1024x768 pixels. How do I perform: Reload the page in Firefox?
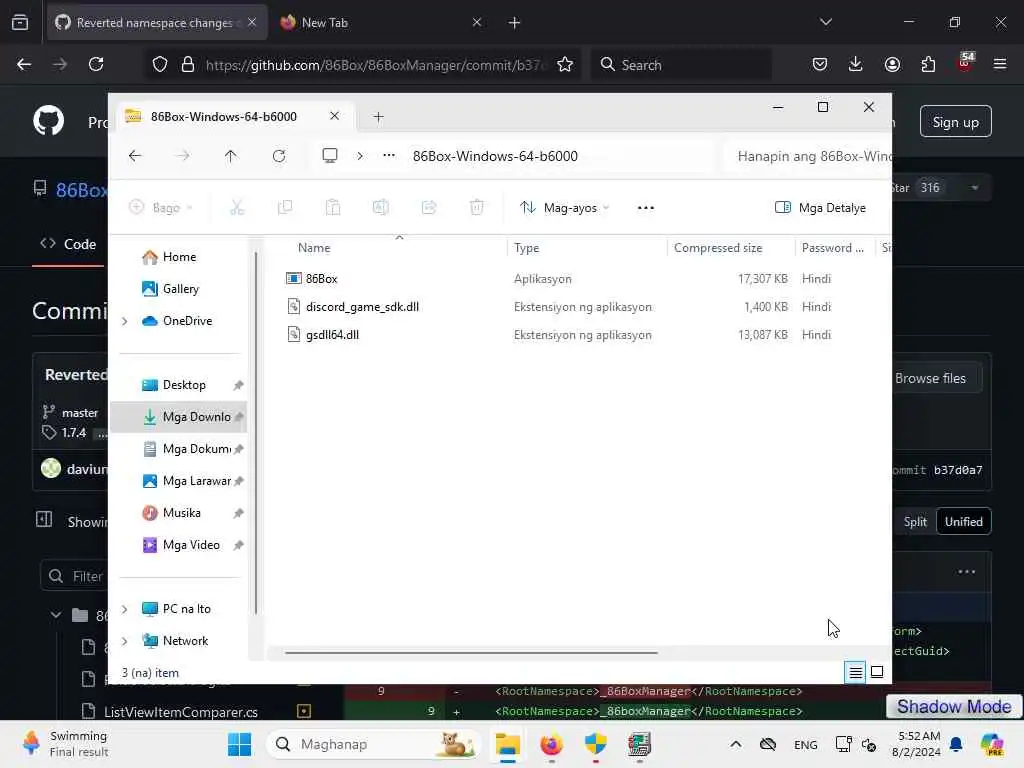pyautogui.click(x=96, y=64)
